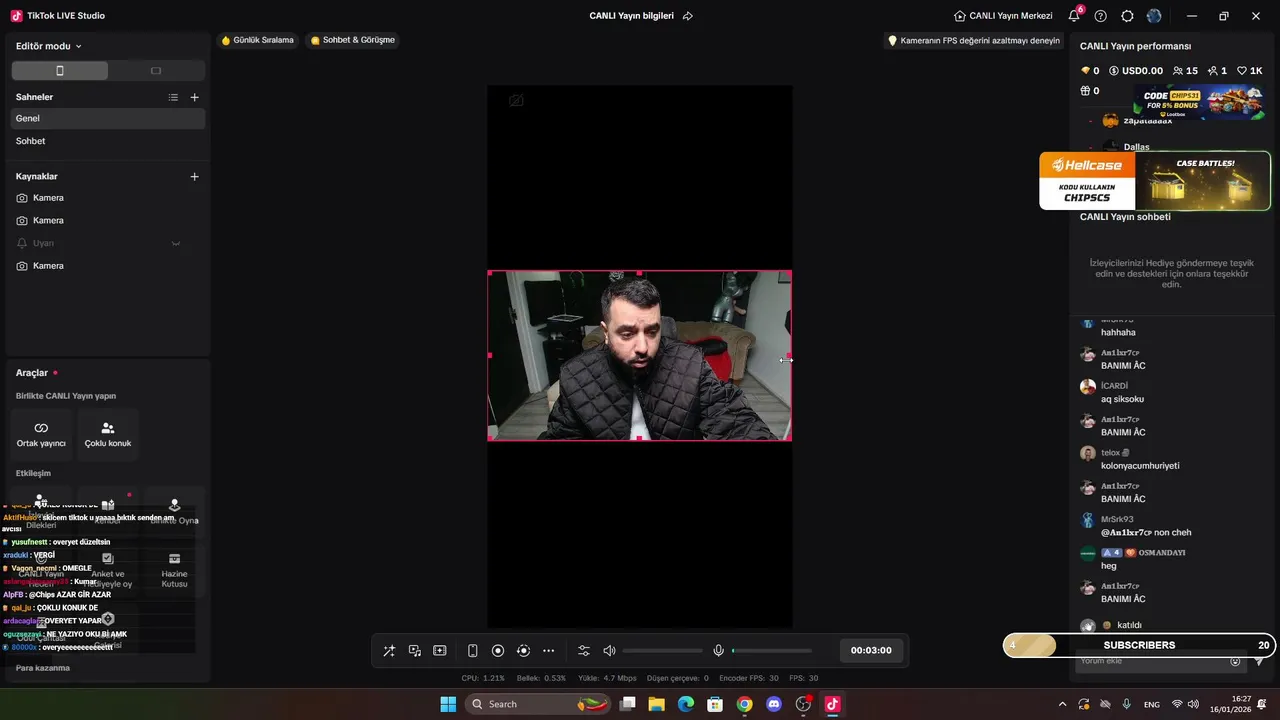
Task: Adjust the microphone level slider
Action: click(772, 651)
